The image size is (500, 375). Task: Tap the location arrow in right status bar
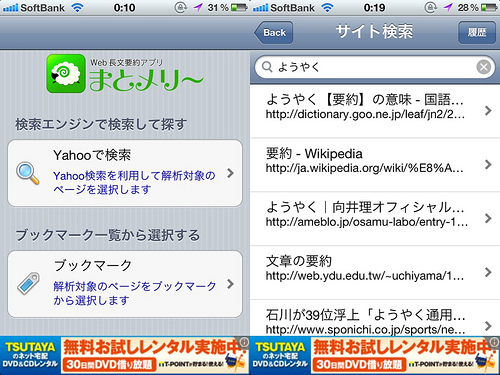pyautogui.click(x=448, y=7)
